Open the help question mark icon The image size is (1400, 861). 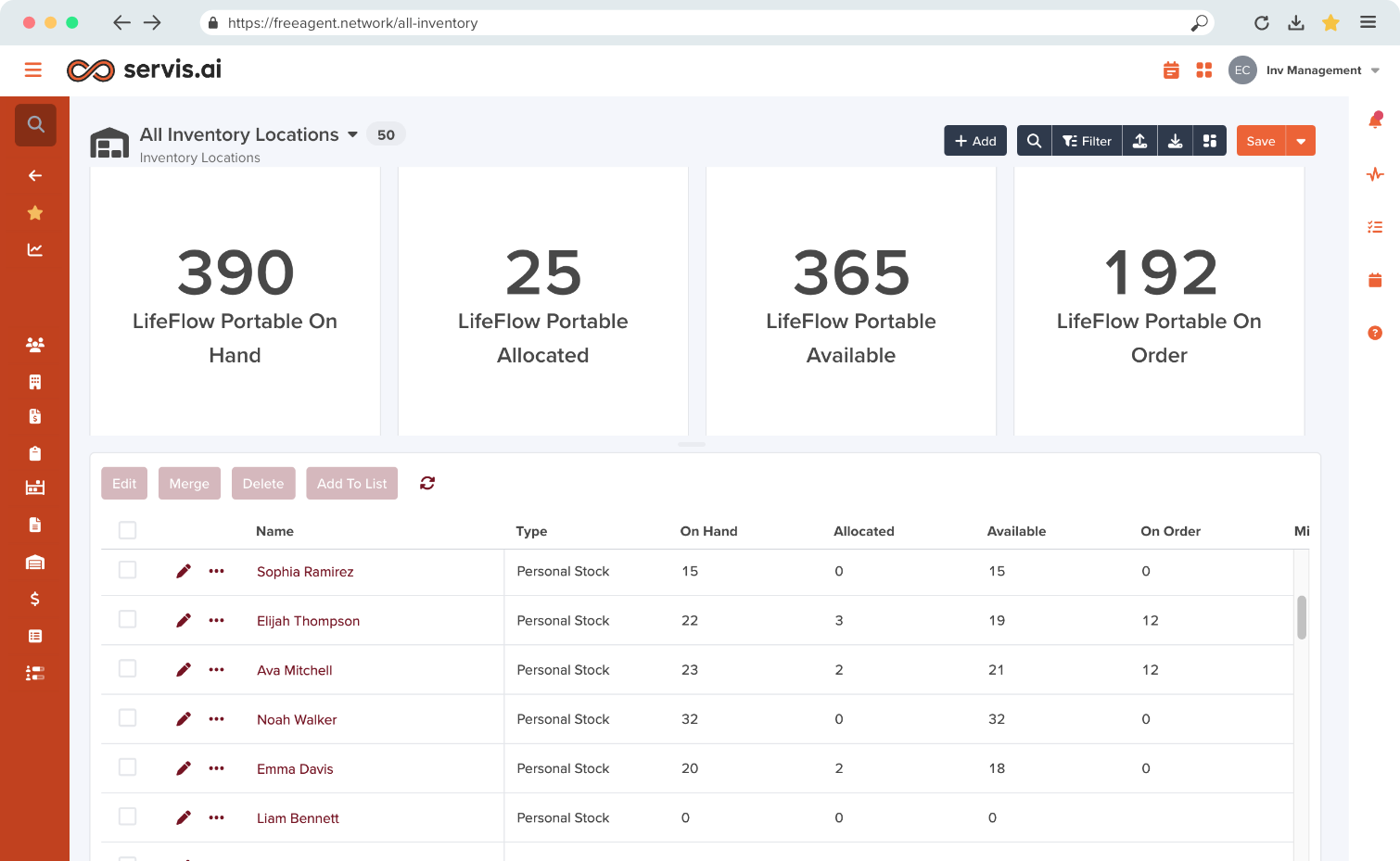pyautogui.click(x=1375, y=333)
